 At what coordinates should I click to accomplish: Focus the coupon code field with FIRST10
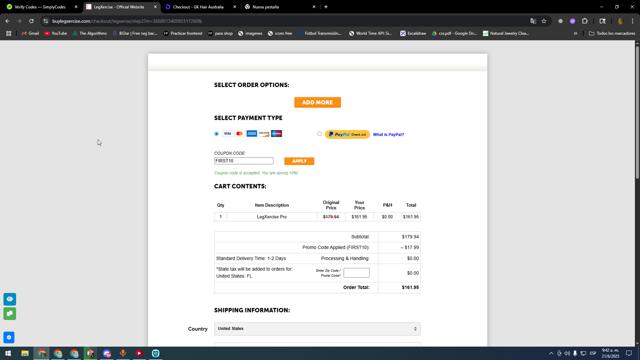coord(244,161)
